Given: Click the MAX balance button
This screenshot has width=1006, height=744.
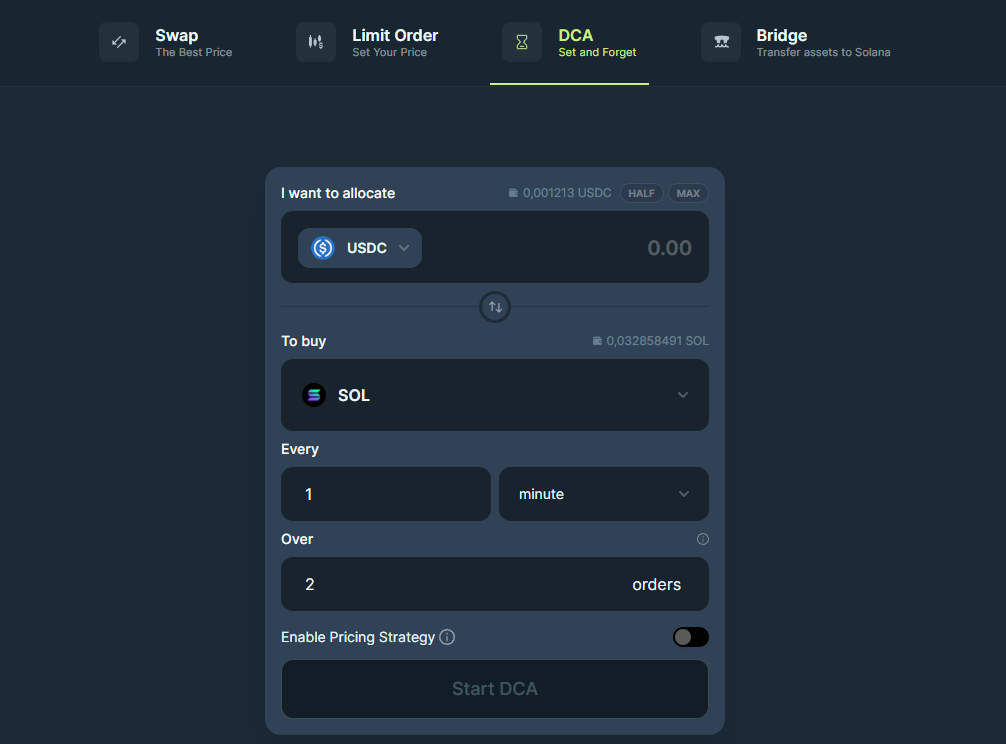Looking at the screenshot, I should tap(688, 193).
